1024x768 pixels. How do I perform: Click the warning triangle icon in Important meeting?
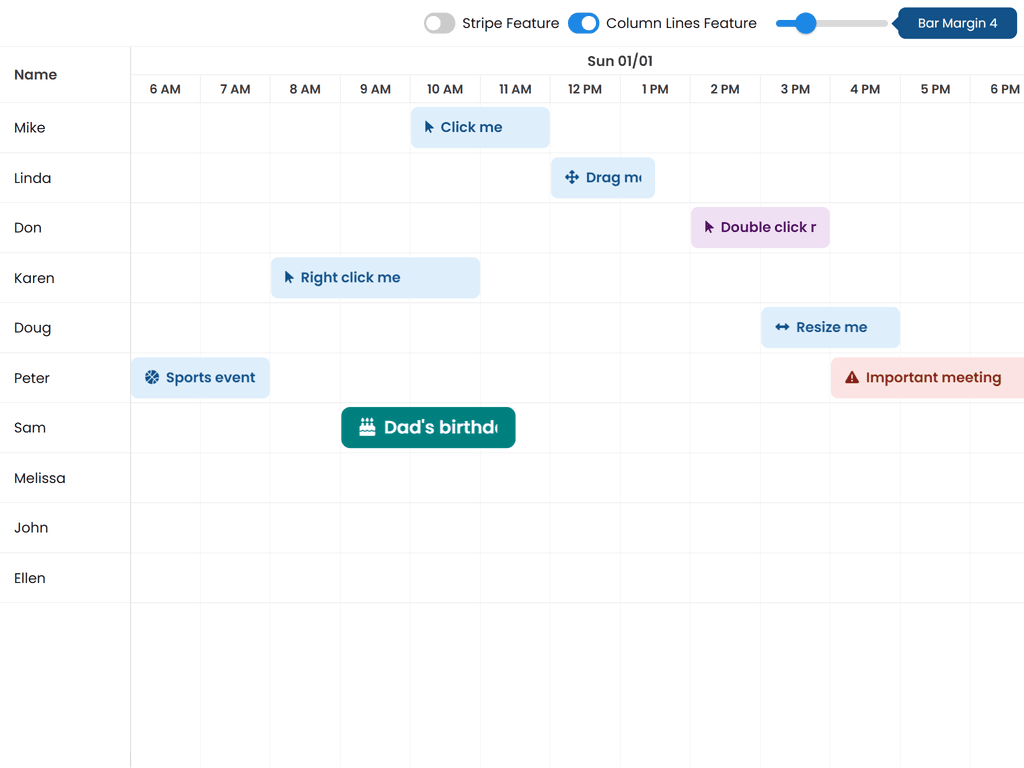point(852,377)
